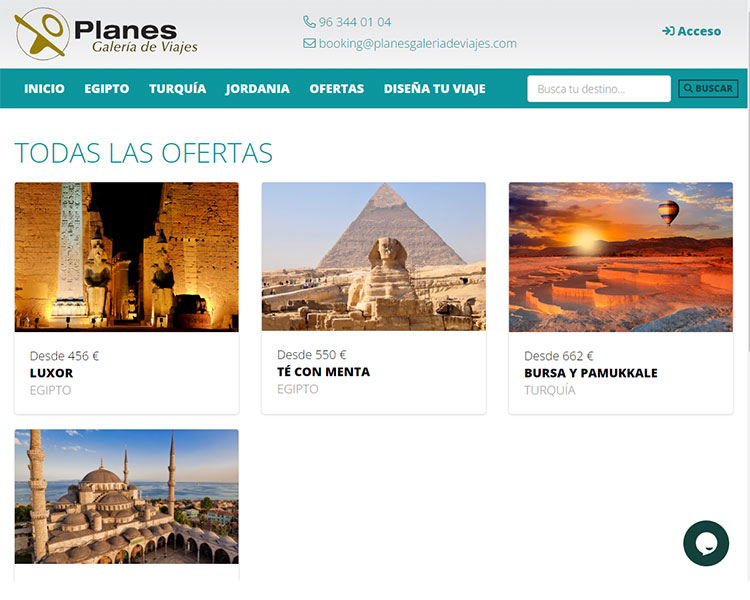The image size is (750, 600).
Task: Open the Luxor temple offer image
Action: (127, 257)
